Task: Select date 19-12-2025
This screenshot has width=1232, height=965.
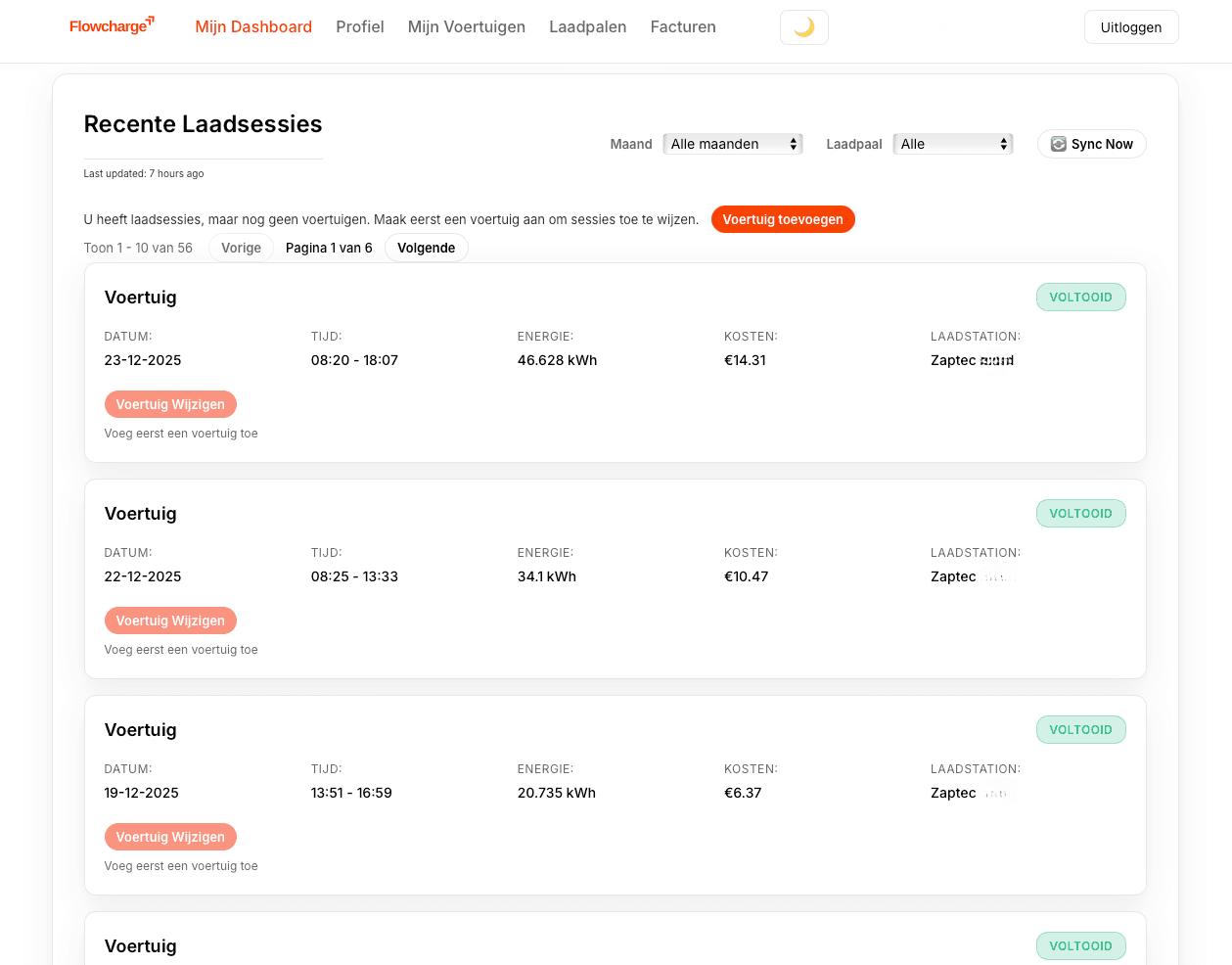Action: click(142, 793)
